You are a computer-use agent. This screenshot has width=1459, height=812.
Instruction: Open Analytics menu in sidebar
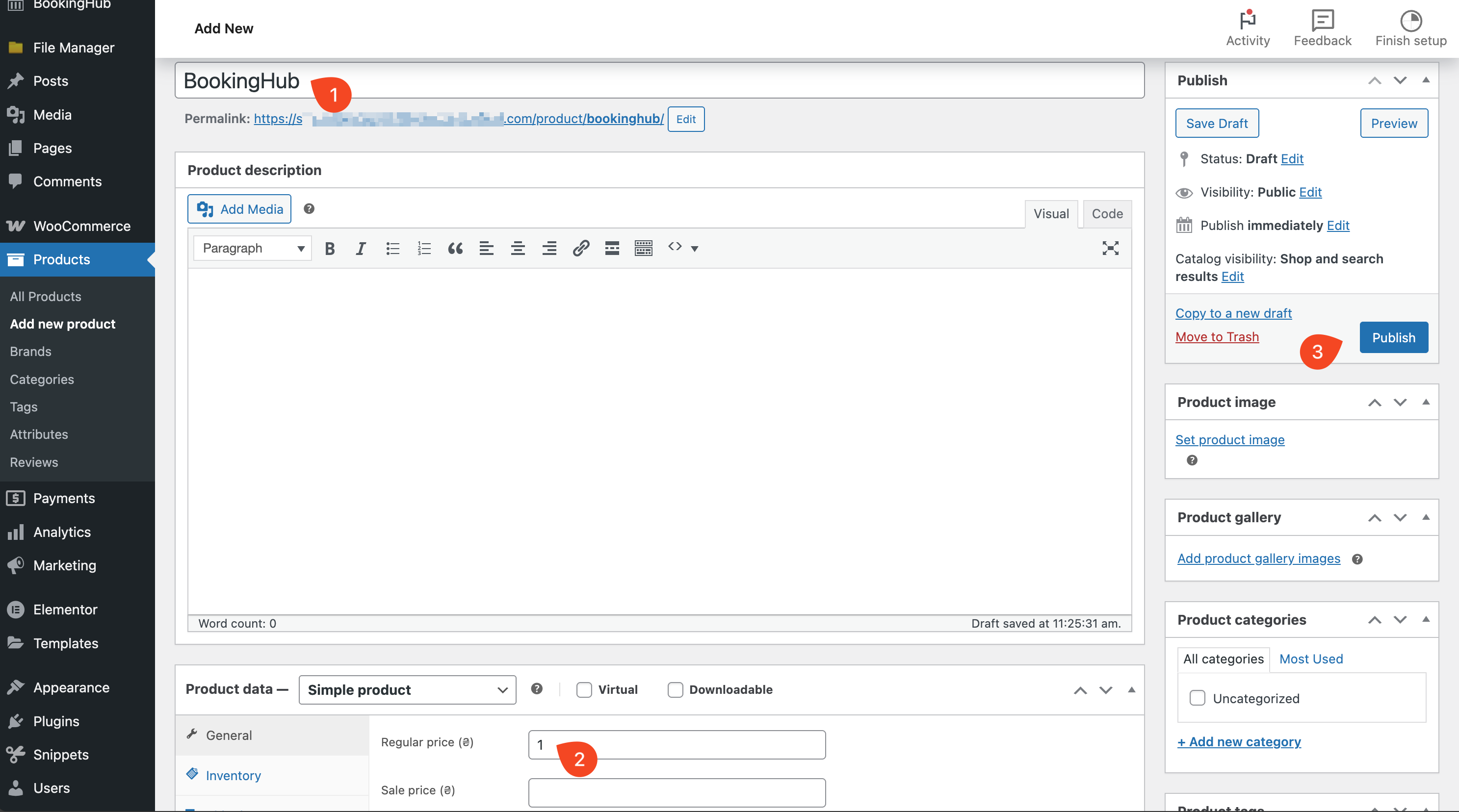[x=78, y=532]
